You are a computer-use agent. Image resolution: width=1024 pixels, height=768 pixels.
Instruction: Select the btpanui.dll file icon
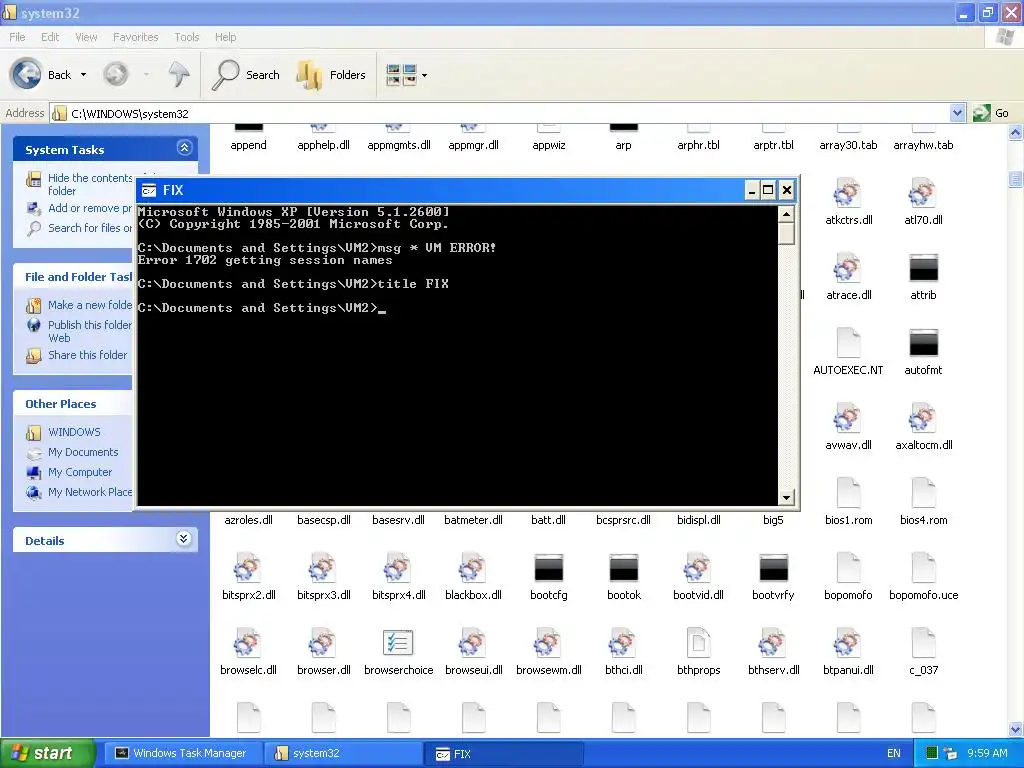tap(848, 643)
